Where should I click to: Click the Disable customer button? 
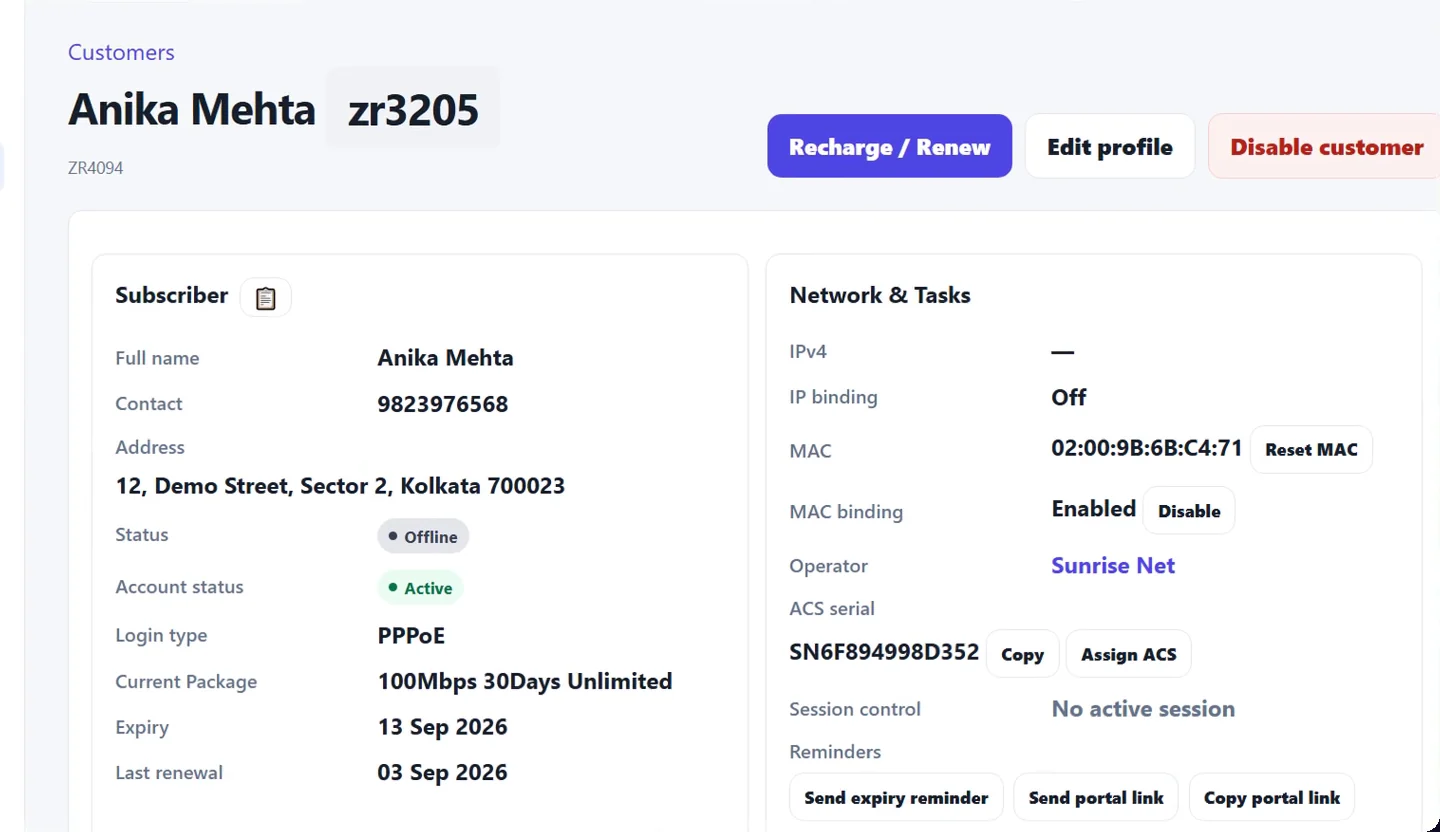point(1326,146)
